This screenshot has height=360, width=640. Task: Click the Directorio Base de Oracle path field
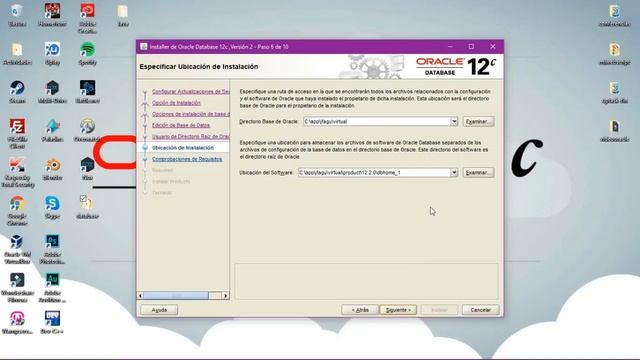pyautogui.click(x=377, y=122)
